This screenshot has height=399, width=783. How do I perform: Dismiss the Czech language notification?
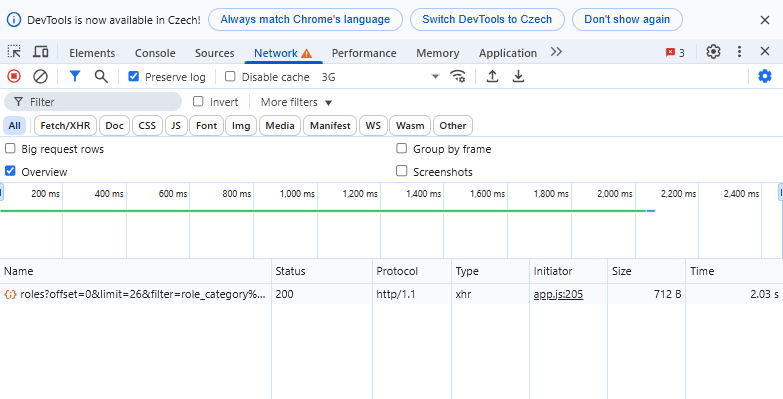click(x=765, y=20)
